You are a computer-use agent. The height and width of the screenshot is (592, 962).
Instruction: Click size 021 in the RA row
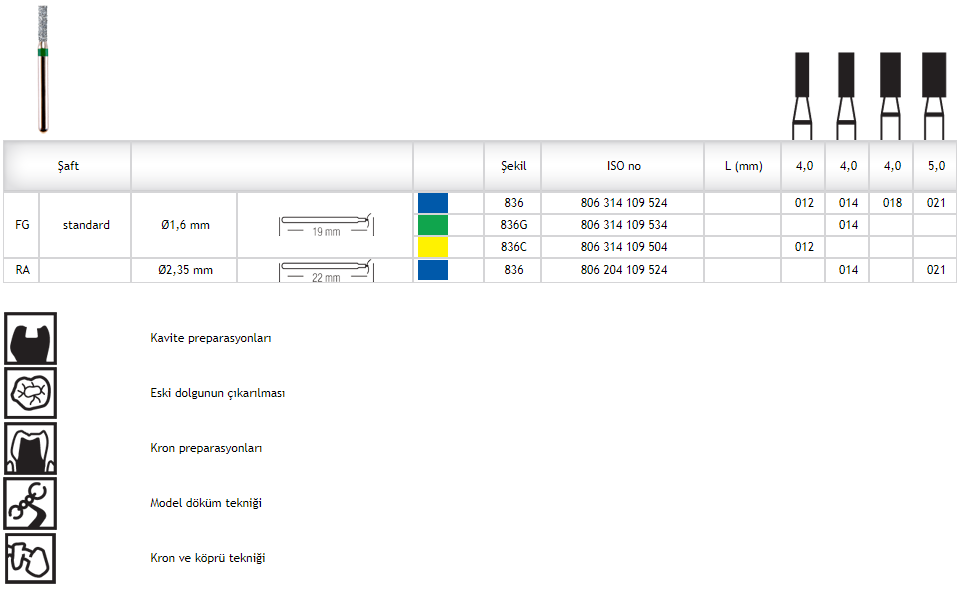936,270
